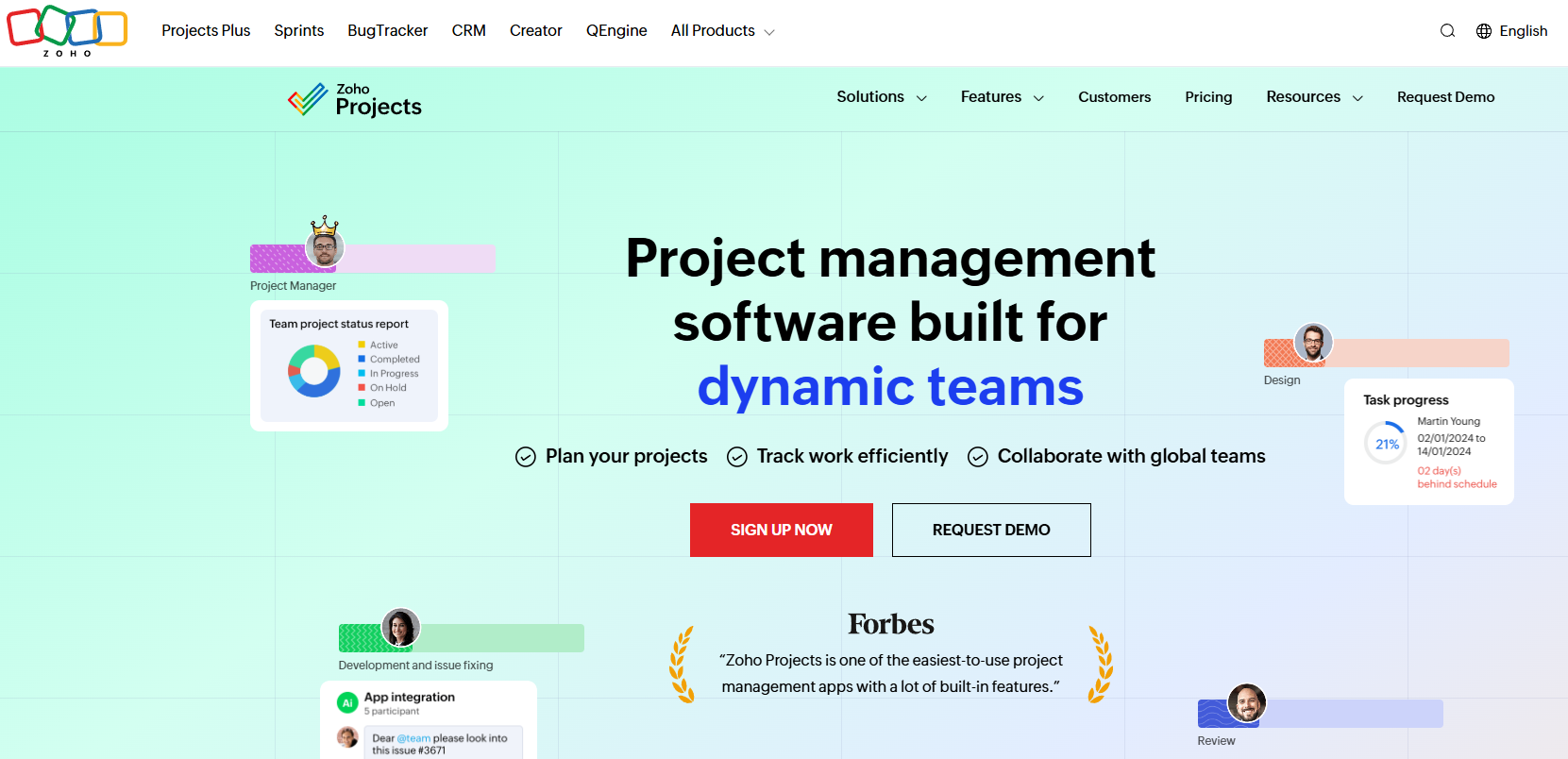This screenshot has width=1568, height=759.
Task: Open Creator in the top bar
Action: point(536,31)
